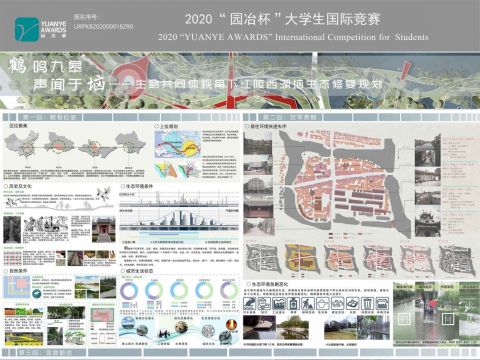
Task: Open the red temple gate photo
Action: tap(104, 229)
